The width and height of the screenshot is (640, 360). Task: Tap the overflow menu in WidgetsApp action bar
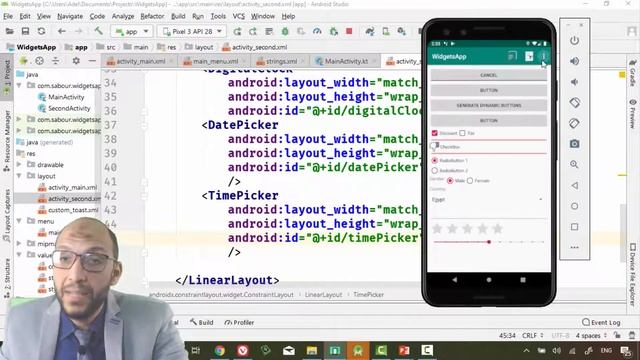544,56
